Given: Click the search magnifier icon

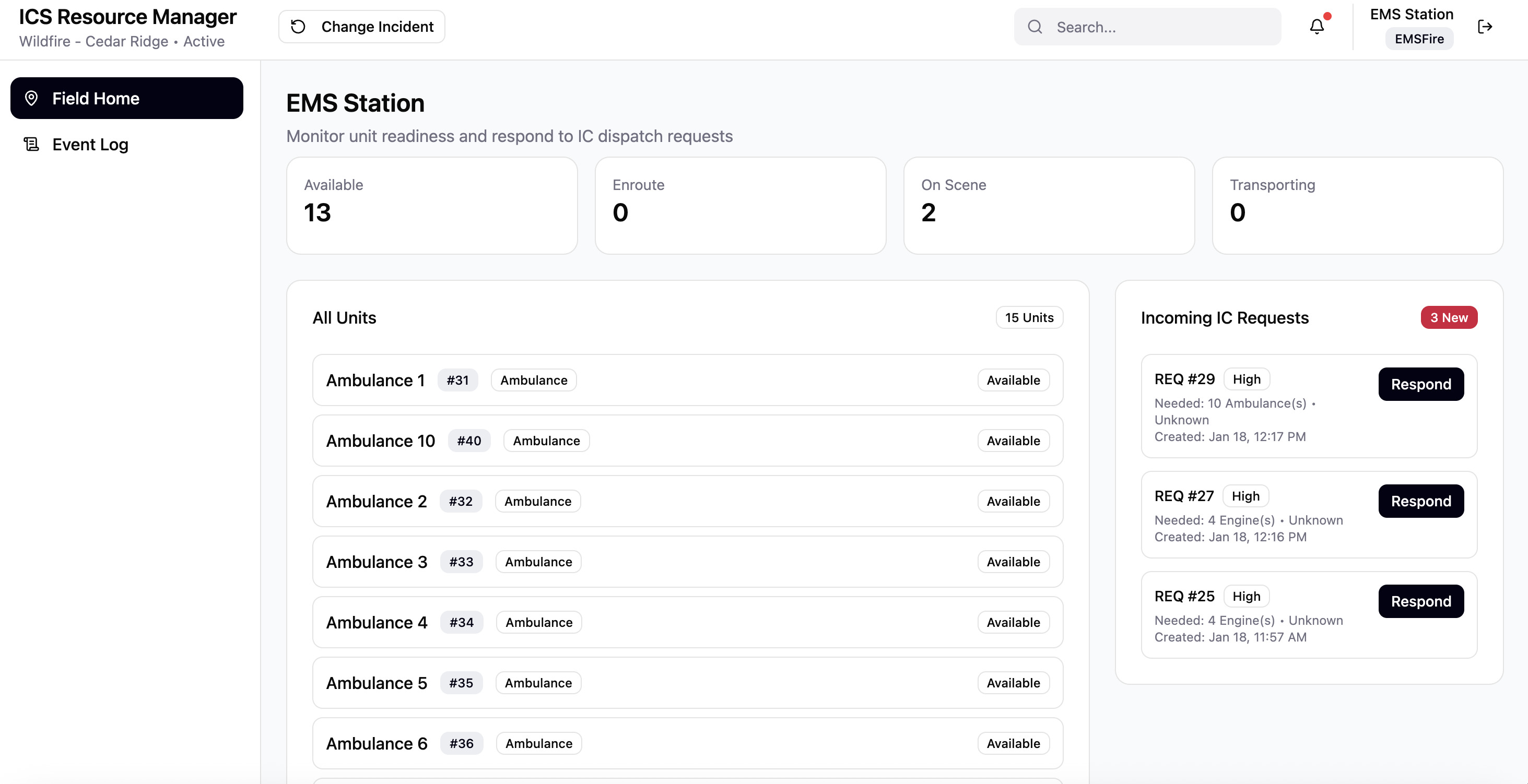Looking at the screenshot, I should point(1035,27).
